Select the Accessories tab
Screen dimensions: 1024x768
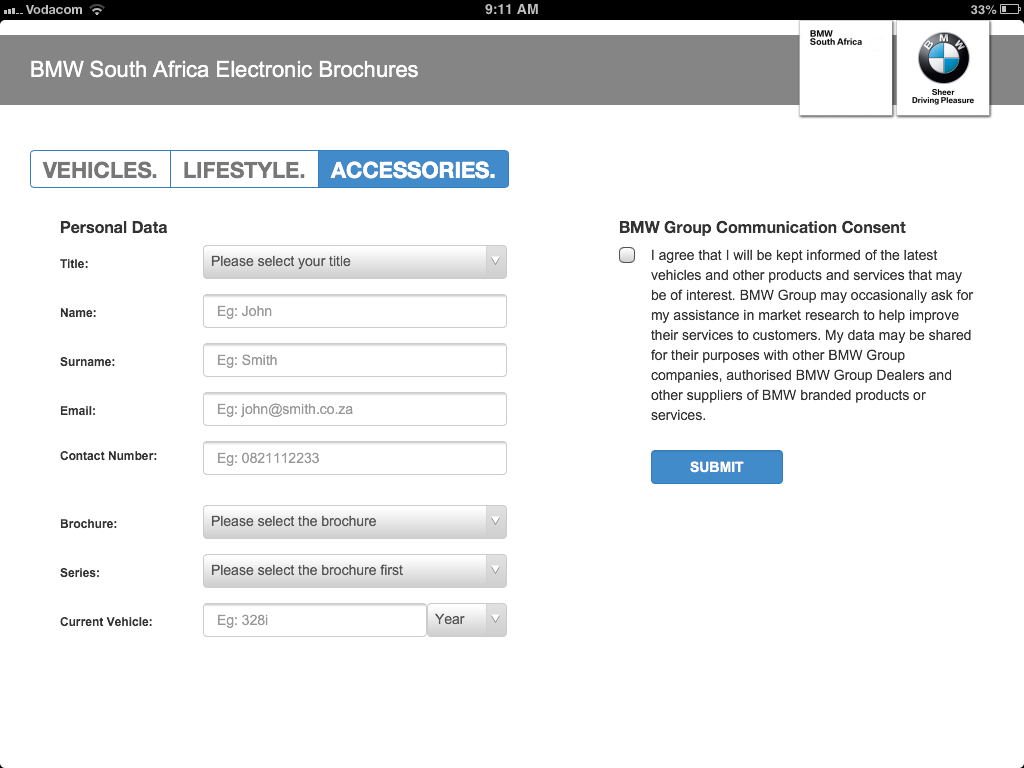click(x=413, y=170)
